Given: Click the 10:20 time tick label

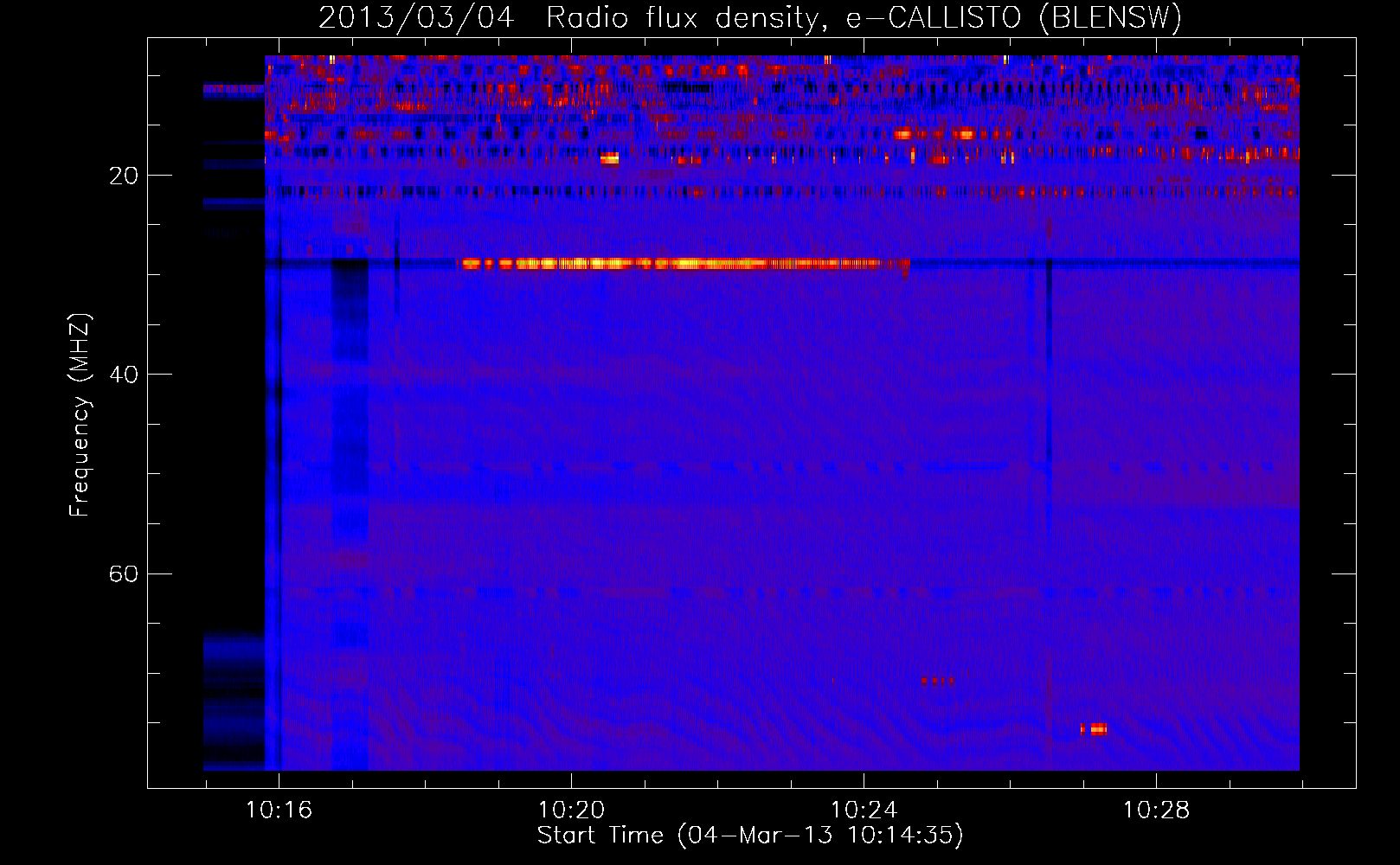Looking at the screenshot, I should tap(571, 811).
